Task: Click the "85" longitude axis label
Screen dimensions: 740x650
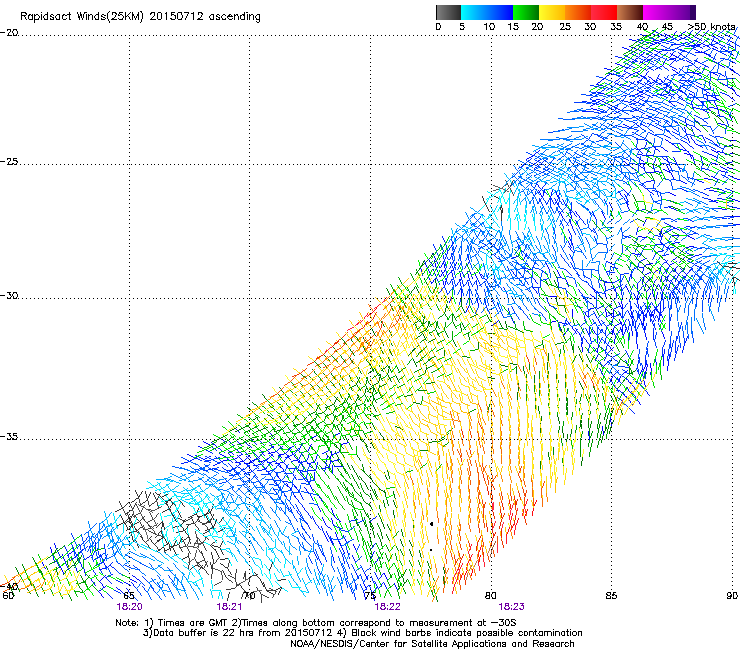Action: click(x=611, y=596)
